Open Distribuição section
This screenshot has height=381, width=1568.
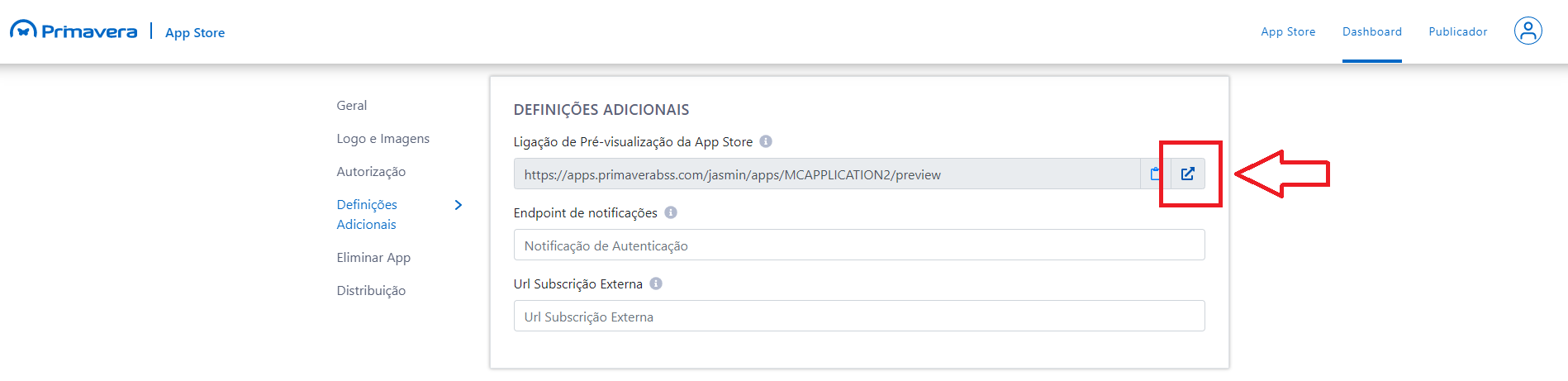pyautogui.click(x=371, y=291)
